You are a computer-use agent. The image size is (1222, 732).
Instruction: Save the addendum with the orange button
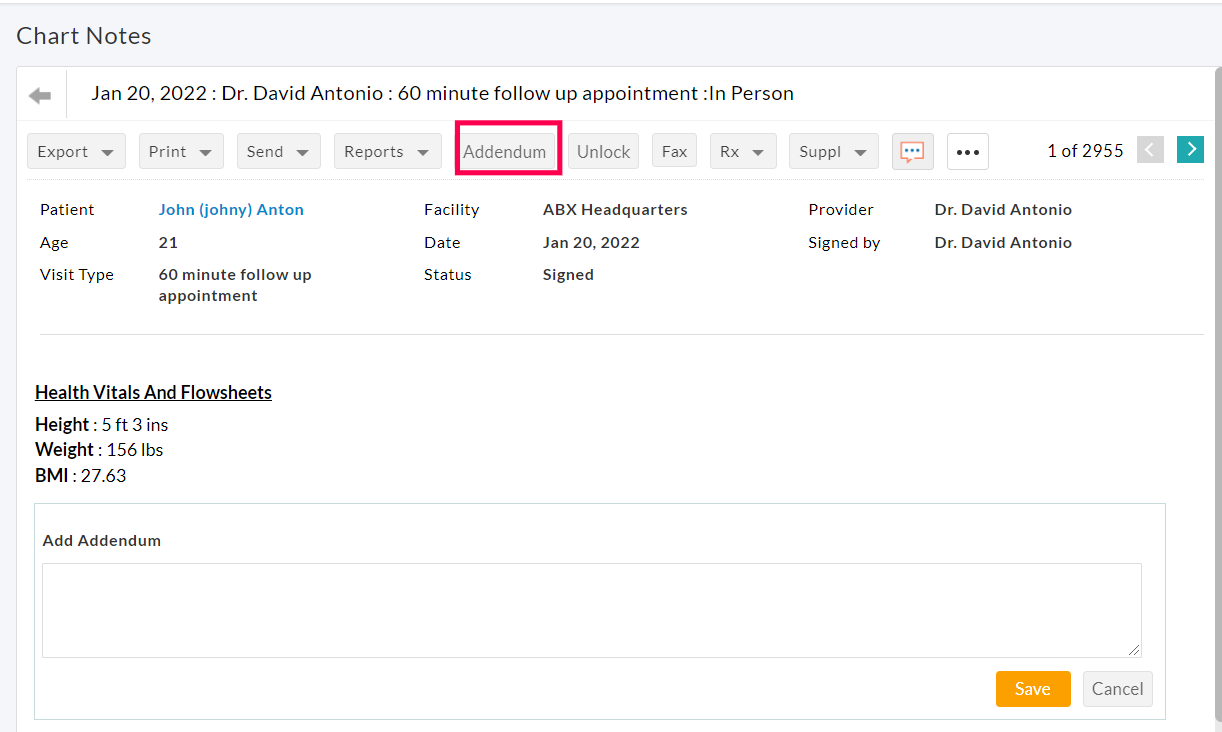[x=1033, y=689]
